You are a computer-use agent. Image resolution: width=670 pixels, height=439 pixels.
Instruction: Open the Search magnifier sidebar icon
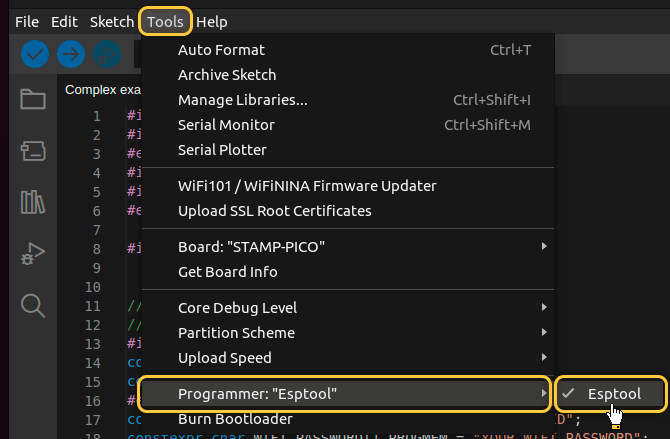pyautogui.click(x=33, y=306)
